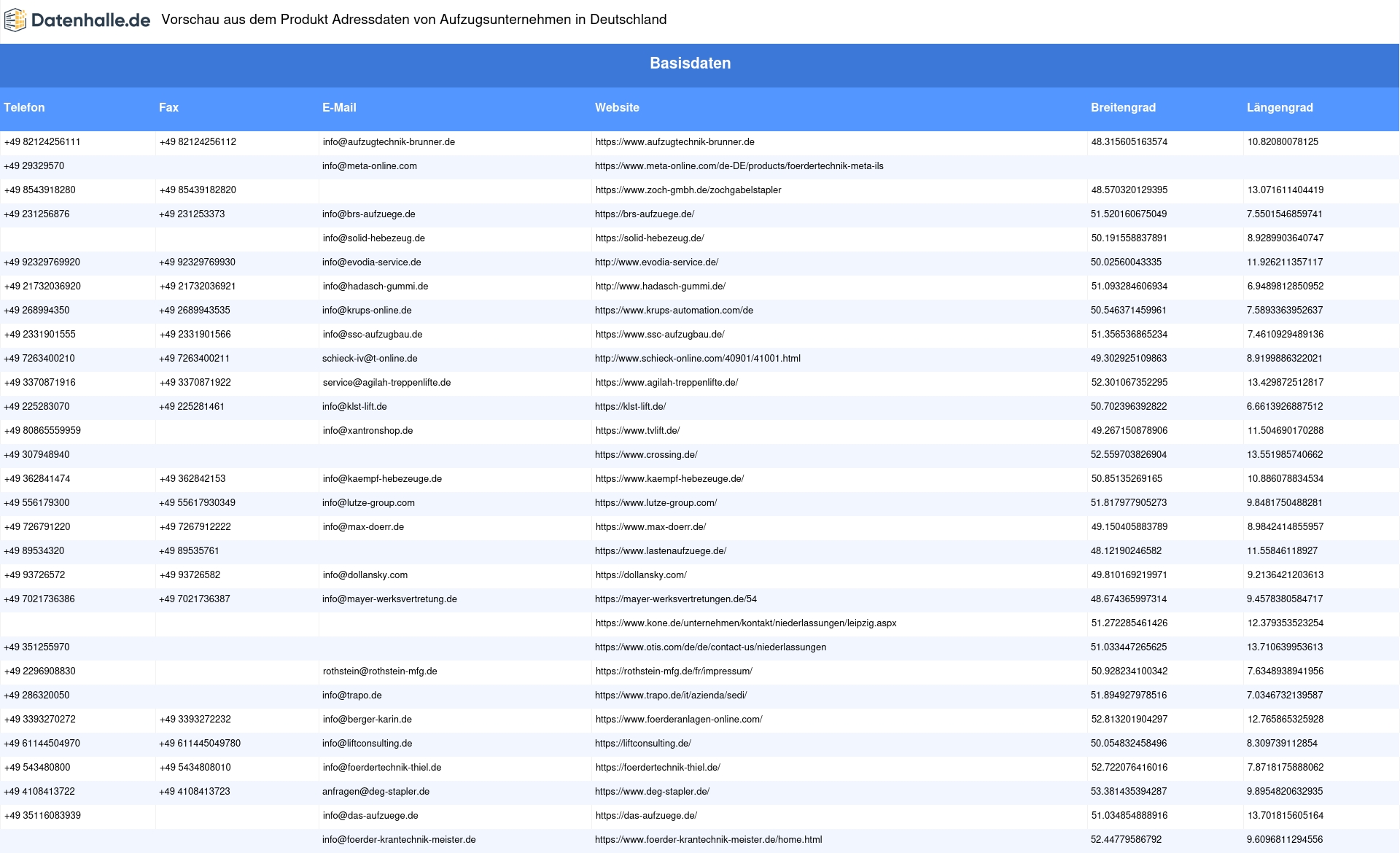The height and width of the screenshot is (853, 1400).
Task: Open the foerderanlagen-online.com website link
Action: click(679, 720)
